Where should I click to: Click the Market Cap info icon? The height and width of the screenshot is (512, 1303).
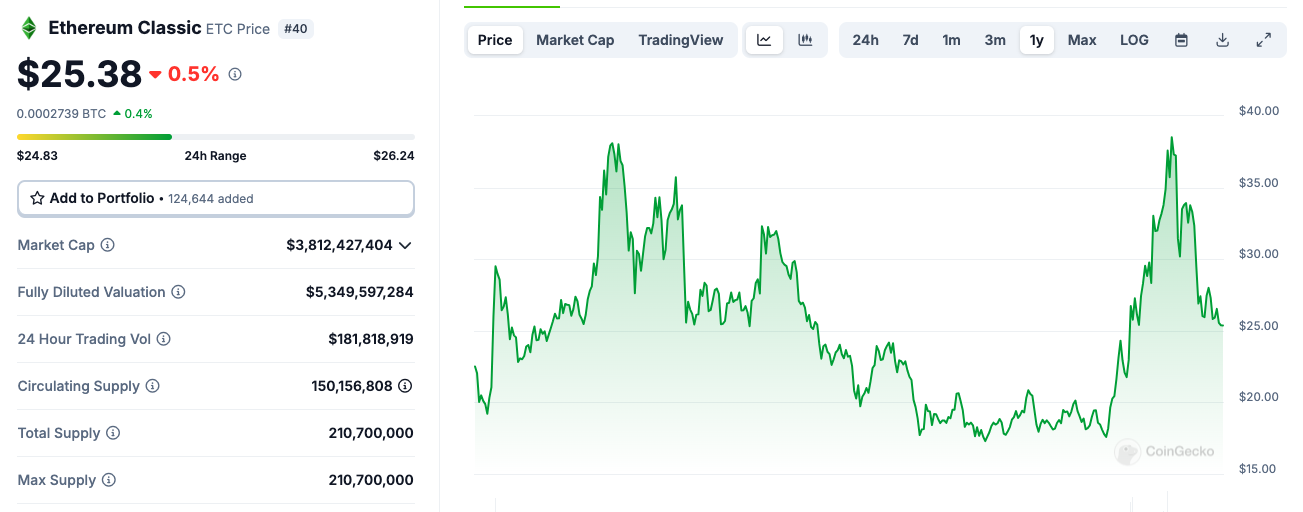click(108, 245)
